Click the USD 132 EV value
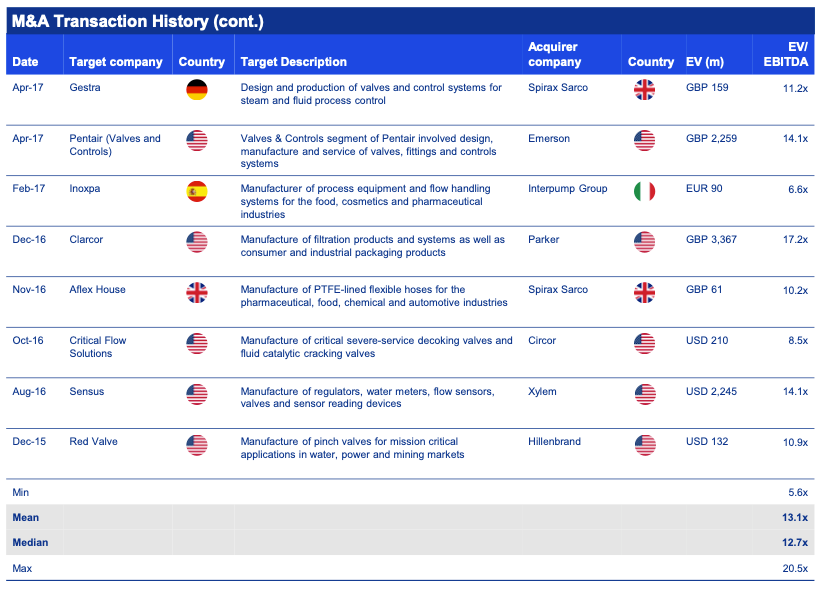 707,442
